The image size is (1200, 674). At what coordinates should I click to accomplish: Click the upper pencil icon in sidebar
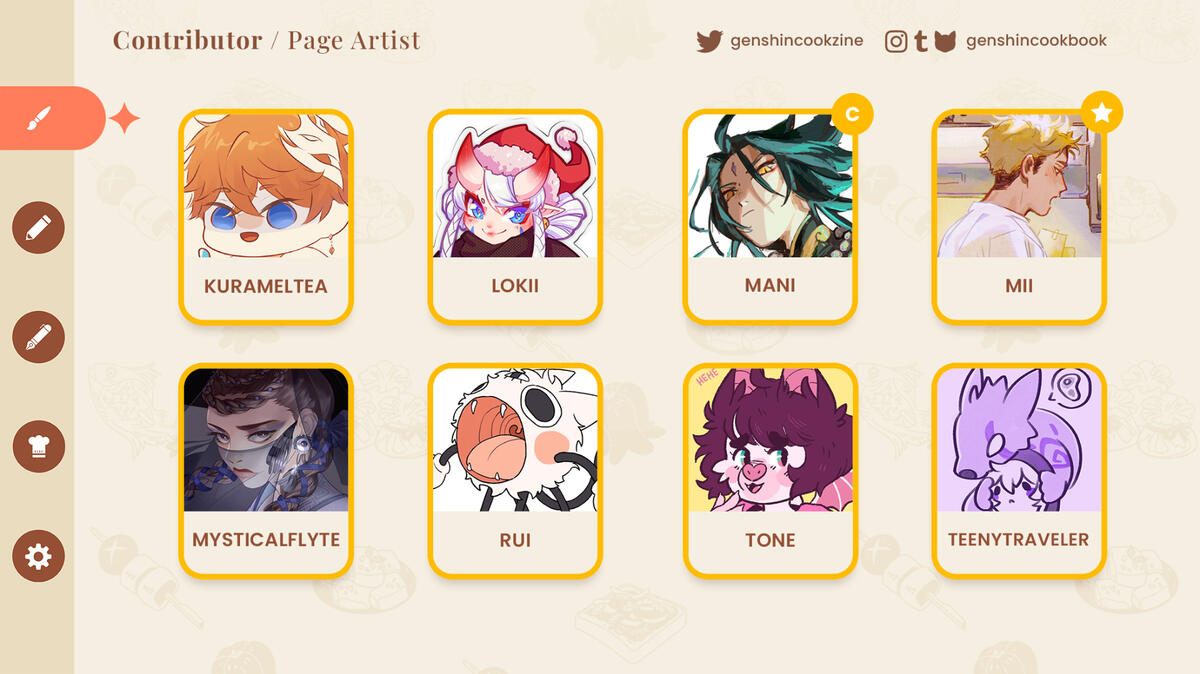[x=38, y=228]
